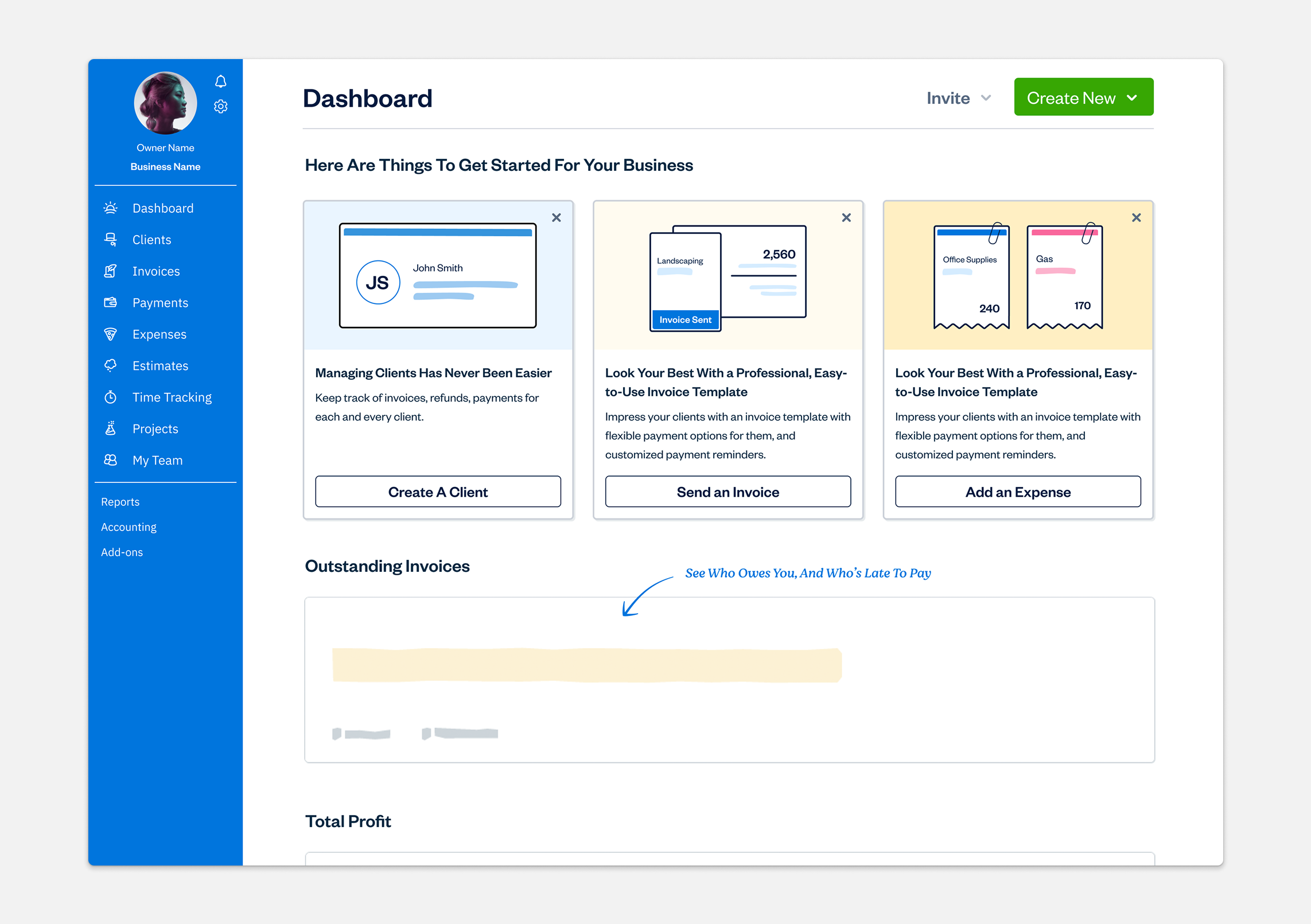Screen dimensions: 1311x924
Task: Click the Expenses pizza icon
Action: pyautogui.click(x=111, y=334)
